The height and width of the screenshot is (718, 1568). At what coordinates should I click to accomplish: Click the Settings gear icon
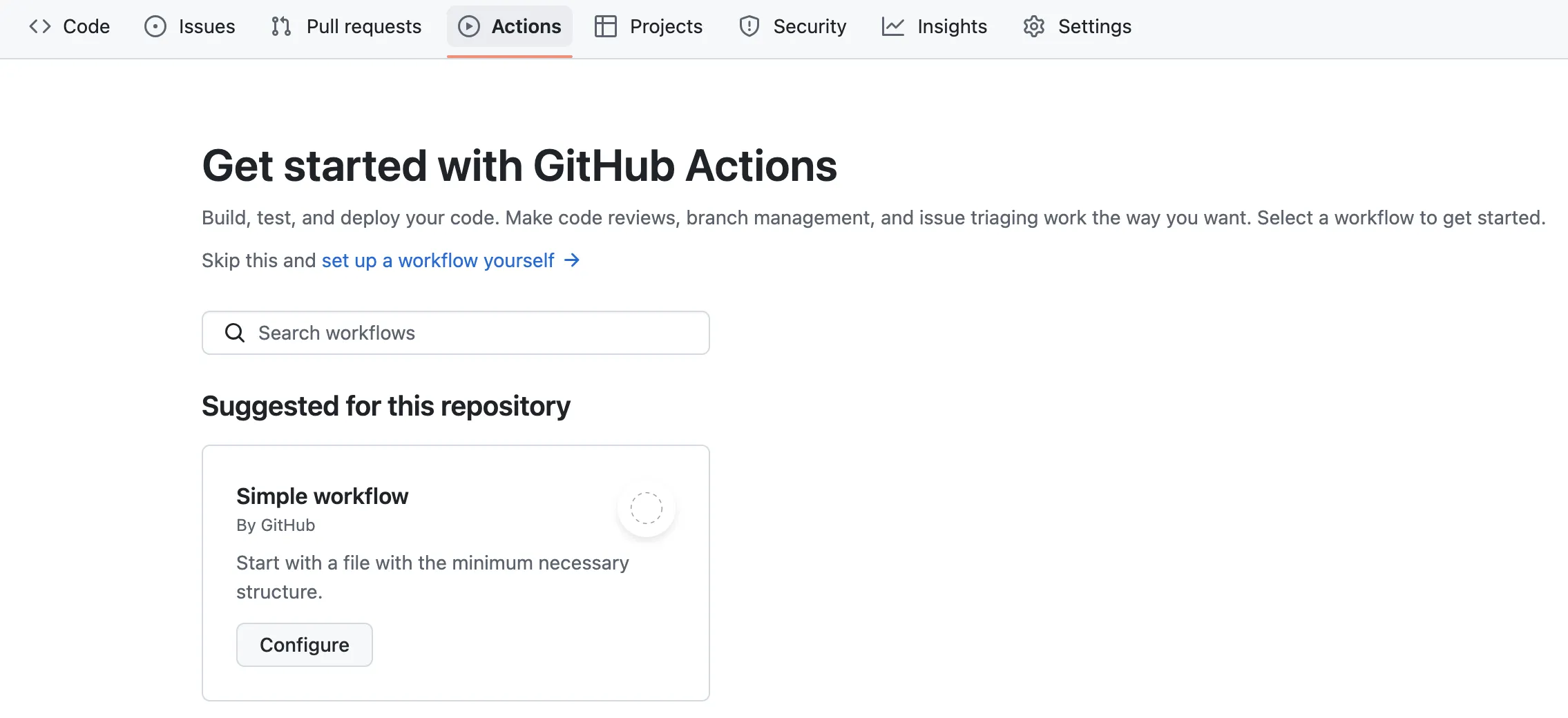(x=1034, y=26)
